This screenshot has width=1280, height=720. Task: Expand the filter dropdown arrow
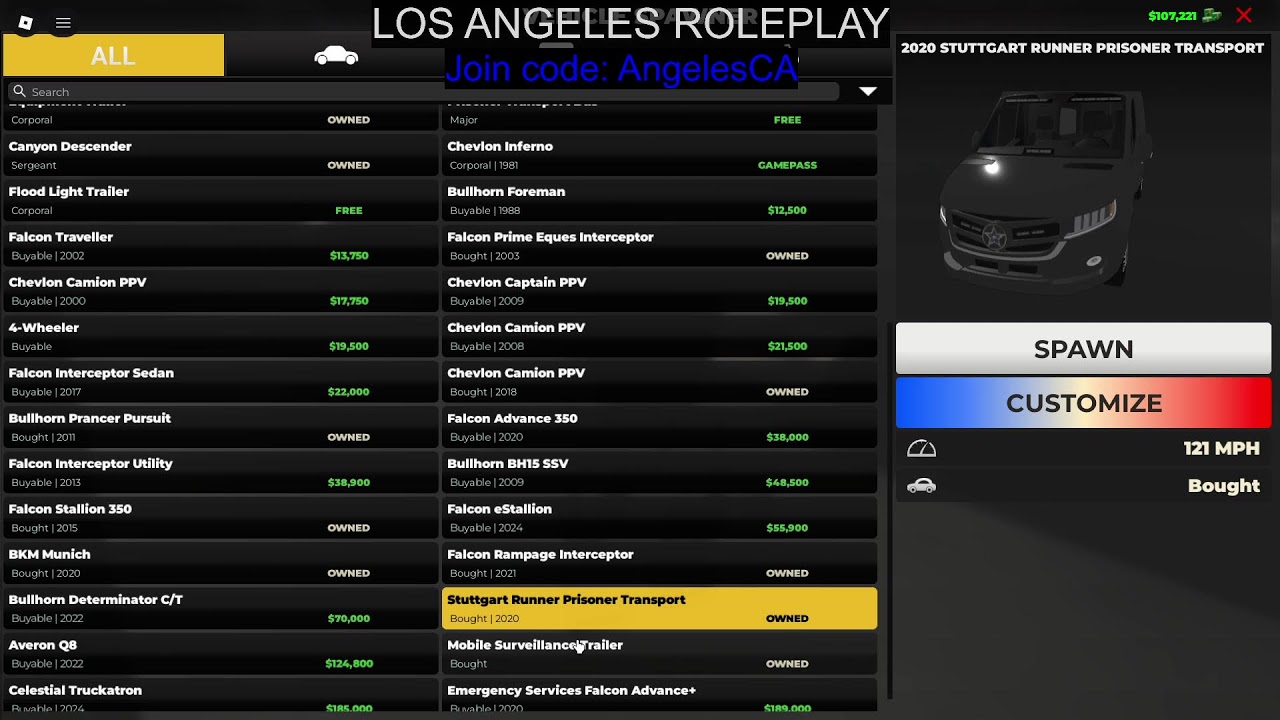[x=868, y=91]
